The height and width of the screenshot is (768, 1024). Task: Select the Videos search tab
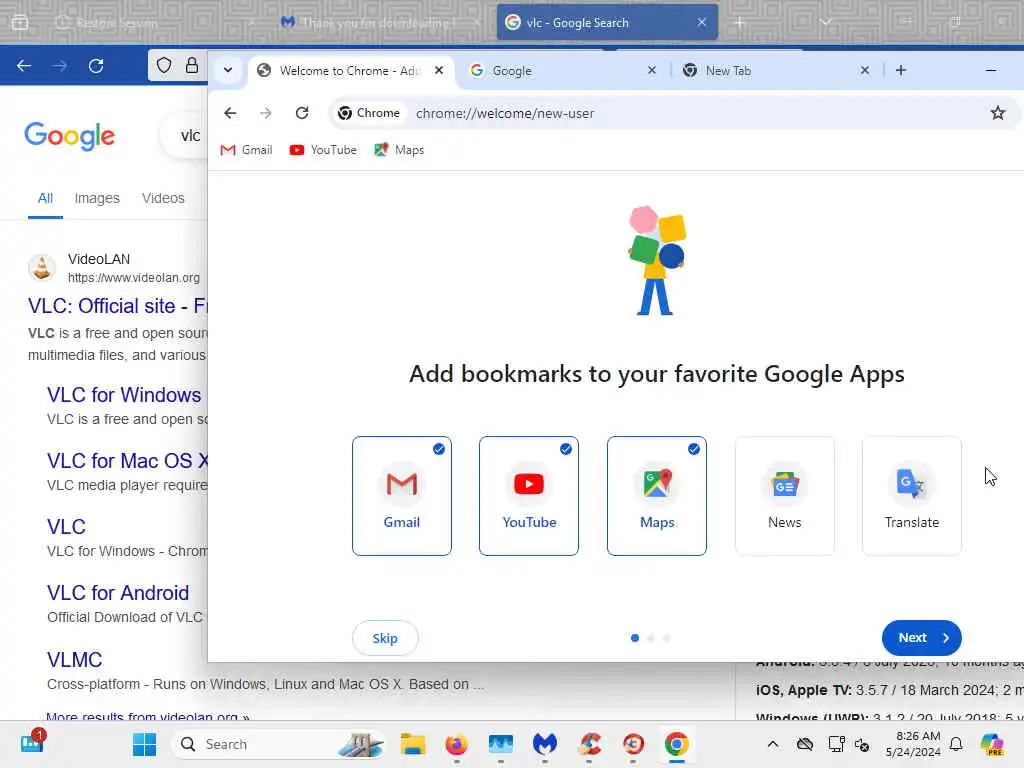click(x=163, y=198)
